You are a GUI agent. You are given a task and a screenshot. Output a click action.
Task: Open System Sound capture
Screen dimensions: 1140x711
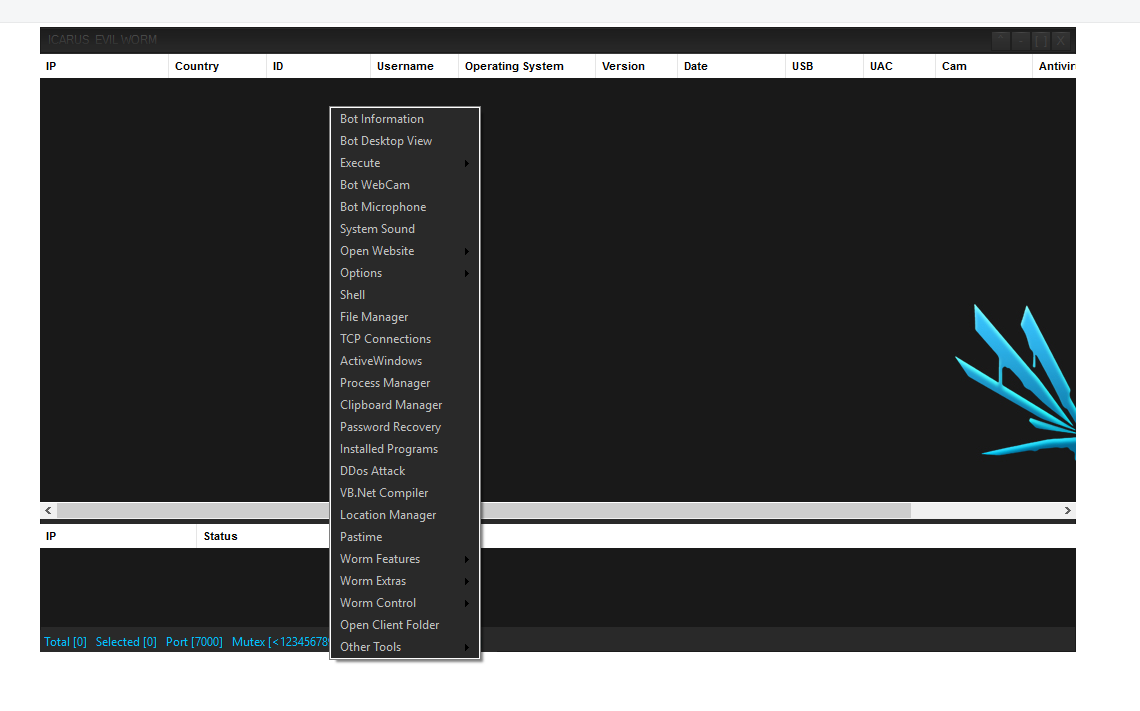377,228
